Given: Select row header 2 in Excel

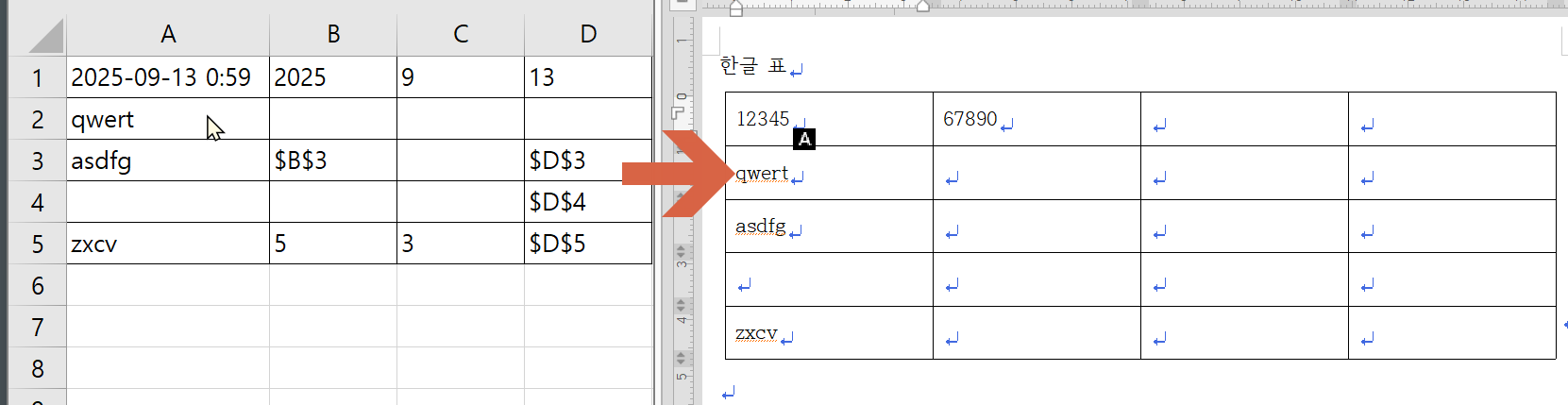Looking at the screenshot, I should 38,119.
